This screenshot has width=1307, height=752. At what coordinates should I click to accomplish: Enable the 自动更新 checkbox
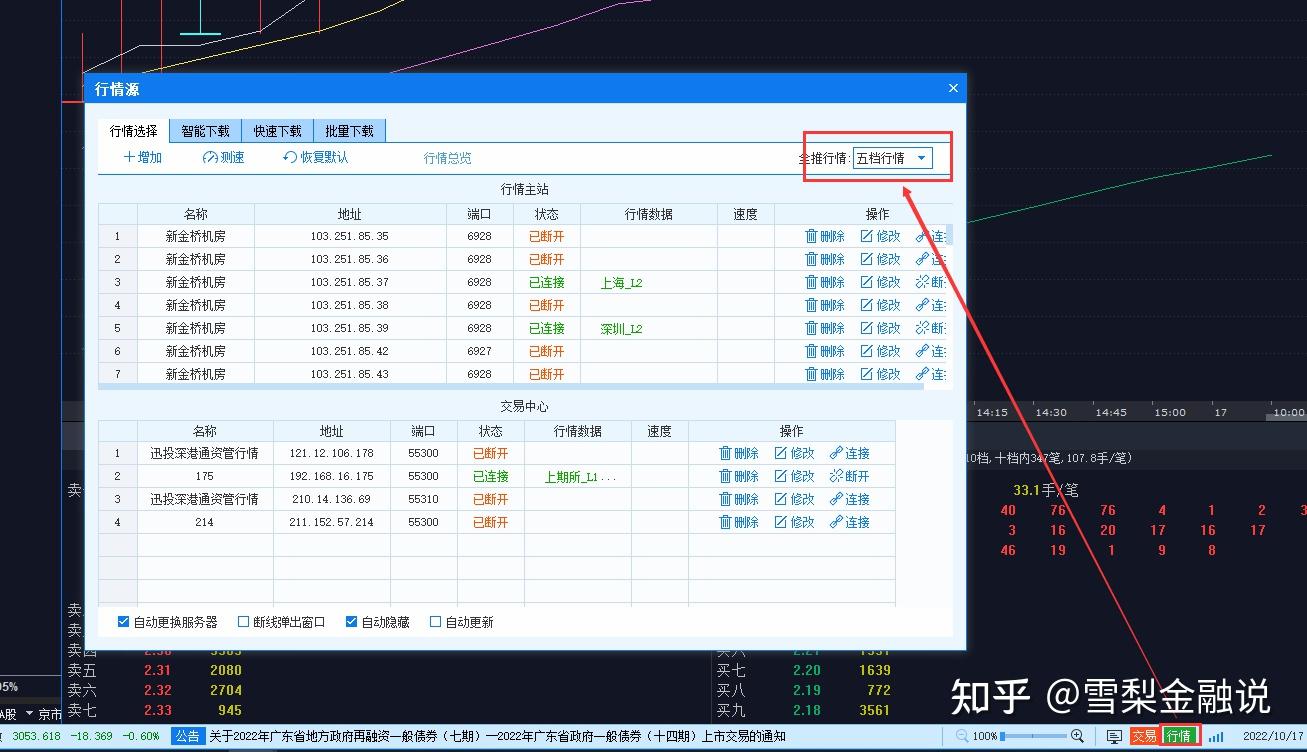click(x=435, y=621)
